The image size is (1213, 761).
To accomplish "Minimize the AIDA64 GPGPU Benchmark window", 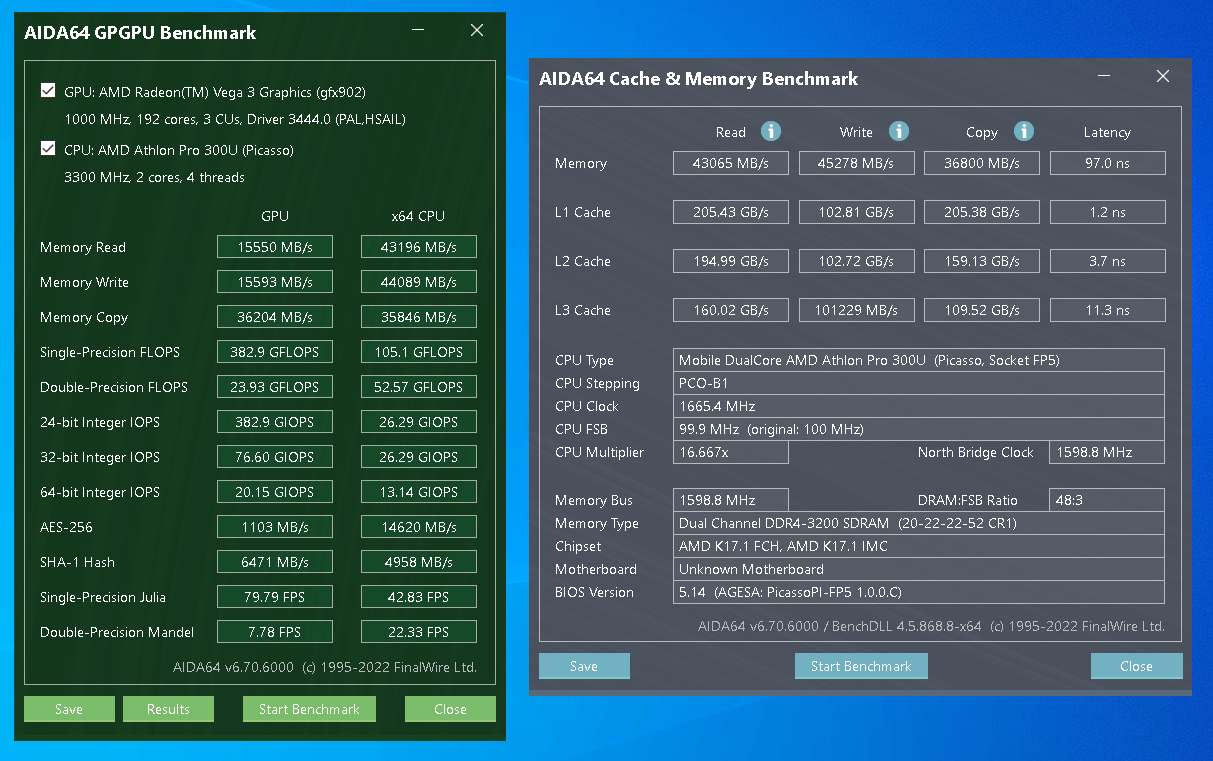I will (418, 31).
